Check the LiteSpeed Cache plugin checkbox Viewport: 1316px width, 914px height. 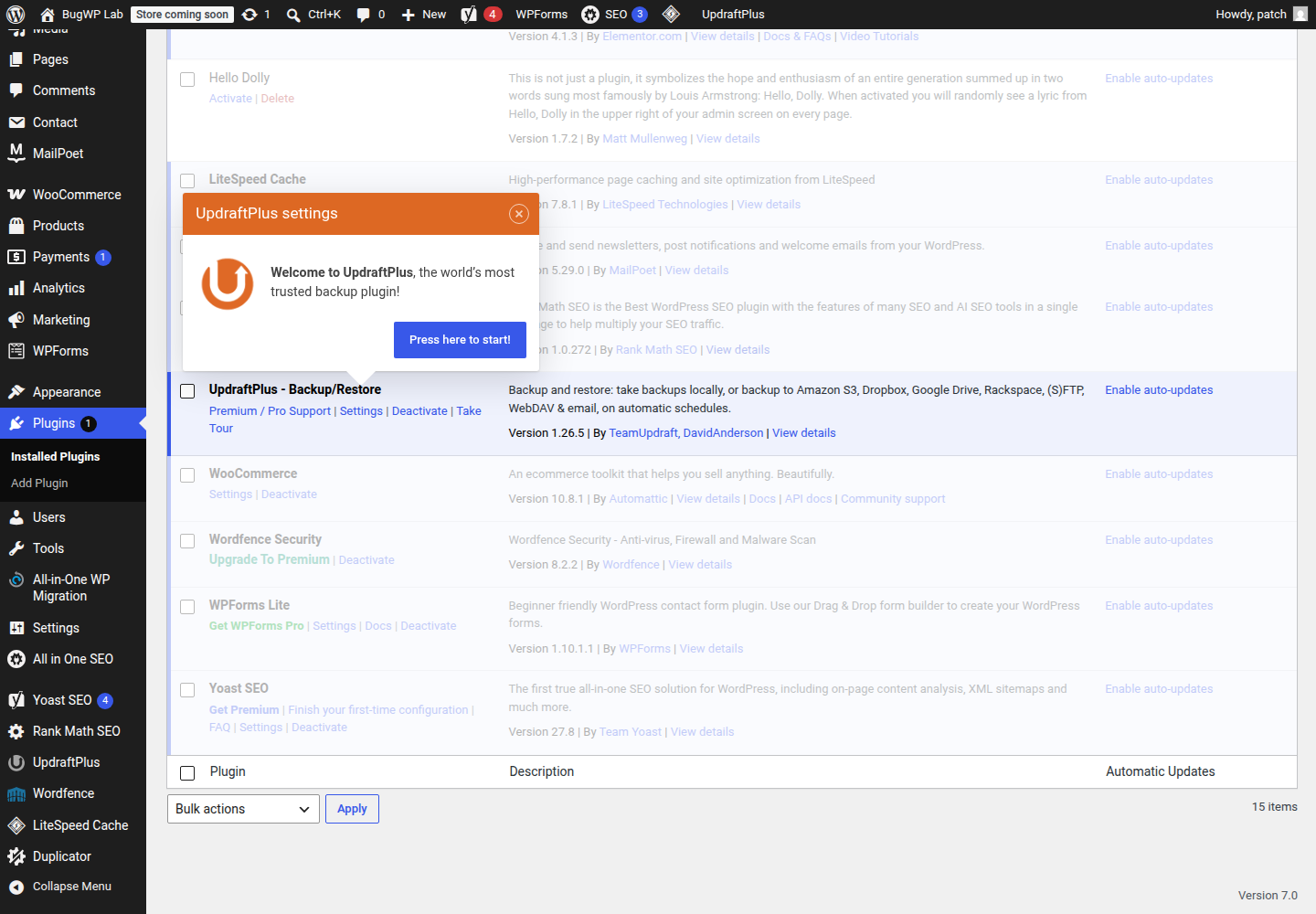[x=187, y=181]
